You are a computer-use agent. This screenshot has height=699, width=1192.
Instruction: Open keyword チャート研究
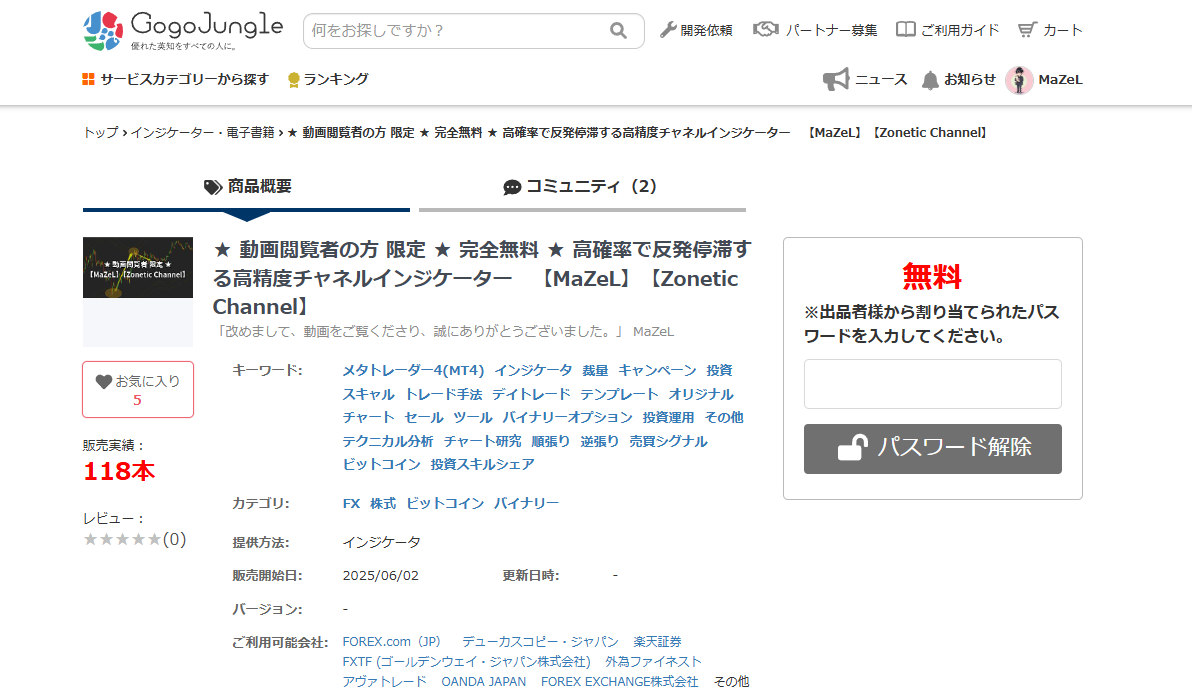click(x=482, y=441)
